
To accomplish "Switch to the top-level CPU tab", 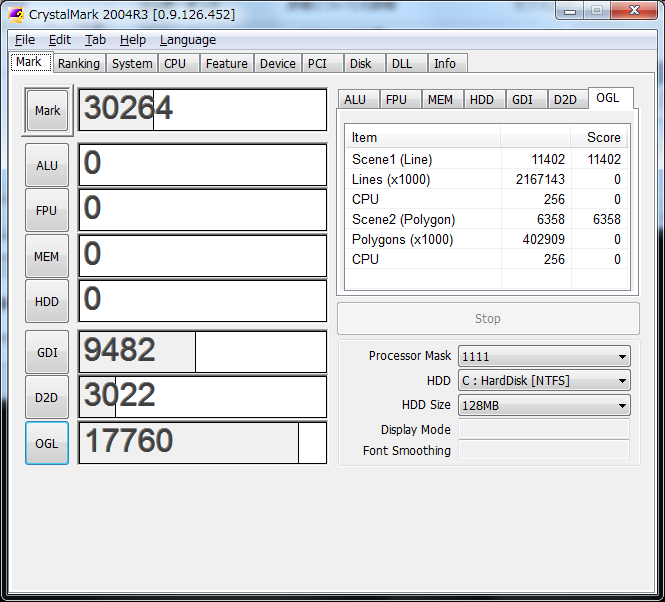I will pyautogui.click(x=179, y=64).
